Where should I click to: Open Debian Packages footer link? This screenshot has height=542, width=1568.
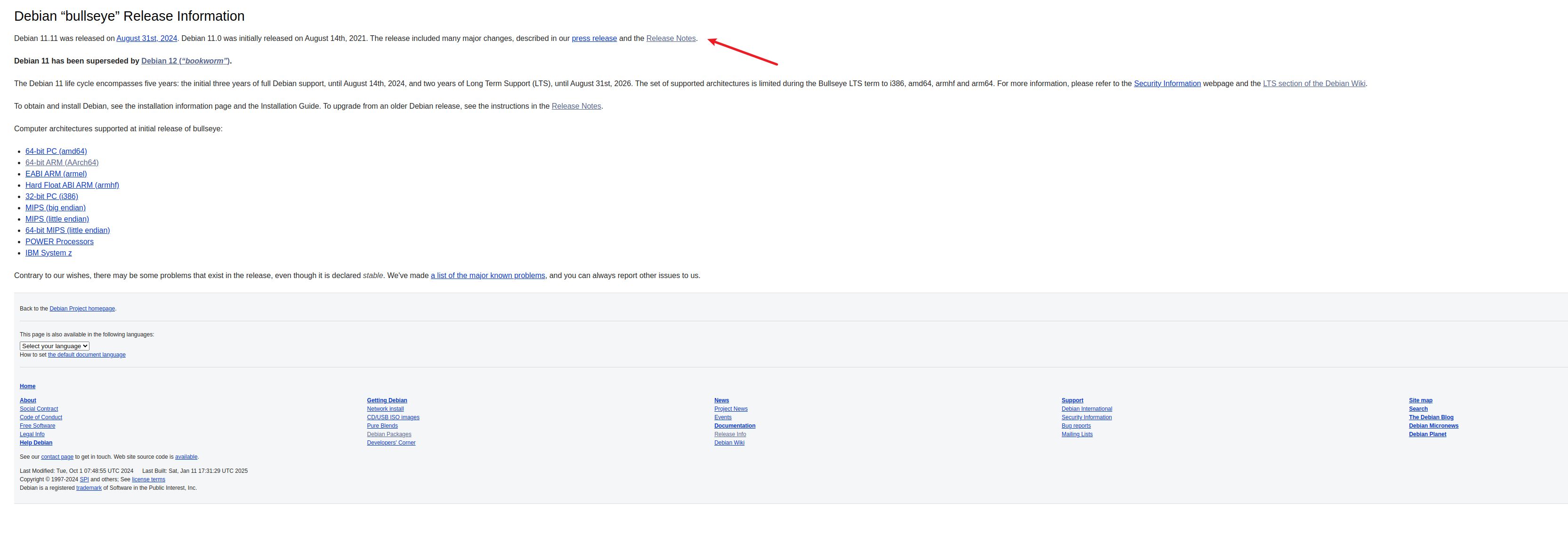tap(389, 434)
